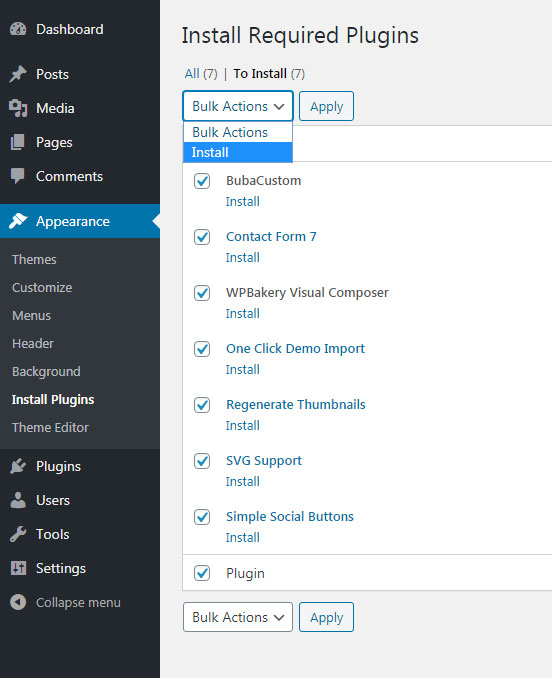Open the Themes submenu item

34,259
